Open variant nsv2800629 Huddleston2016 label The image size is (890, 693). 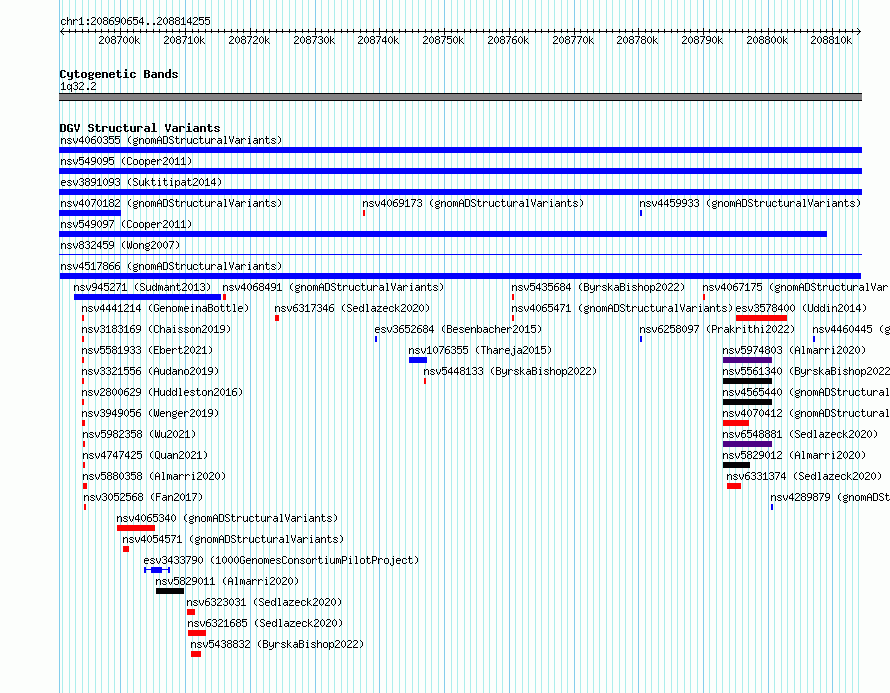coord(162,392)
